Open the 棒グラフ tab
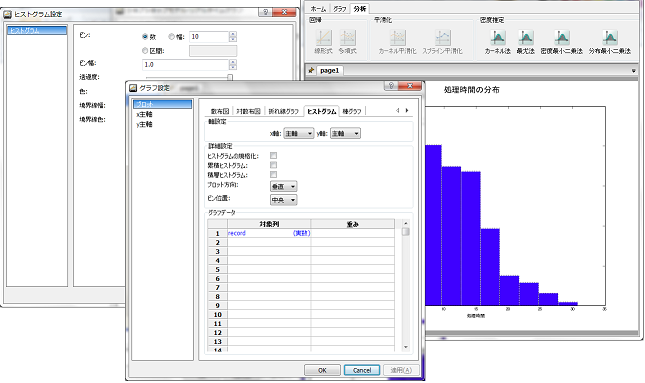Viewport: 645px width, 383px height. pyautogui.click(x=352, y=111)
